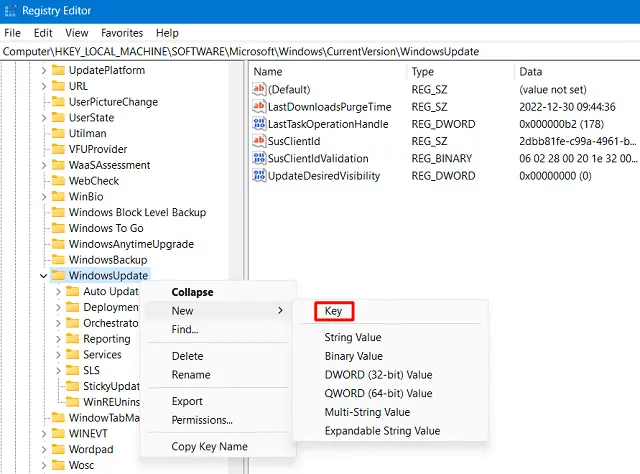
Task: Click the SusClientId string icon
Action: pyautogui.click(x=259, y=141)
